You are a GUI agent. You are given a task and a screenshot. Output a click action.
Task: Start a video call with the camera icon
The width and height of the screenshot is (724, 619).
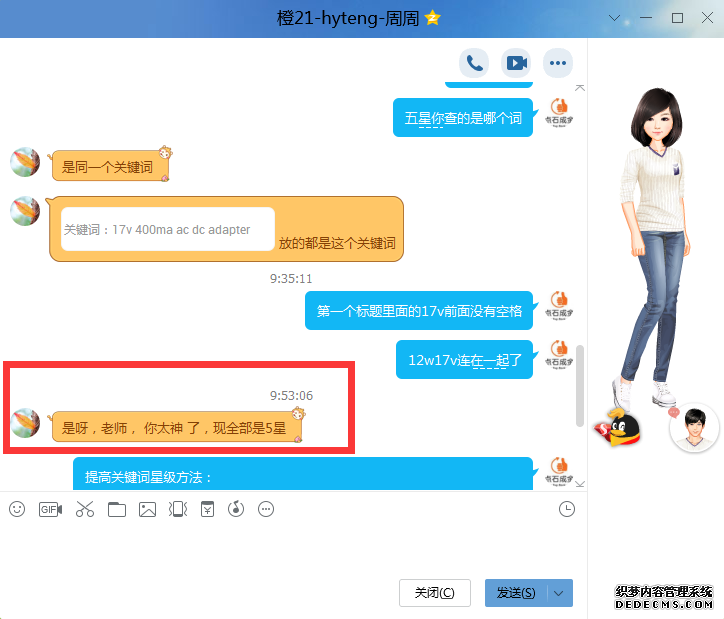coord(516,63)
